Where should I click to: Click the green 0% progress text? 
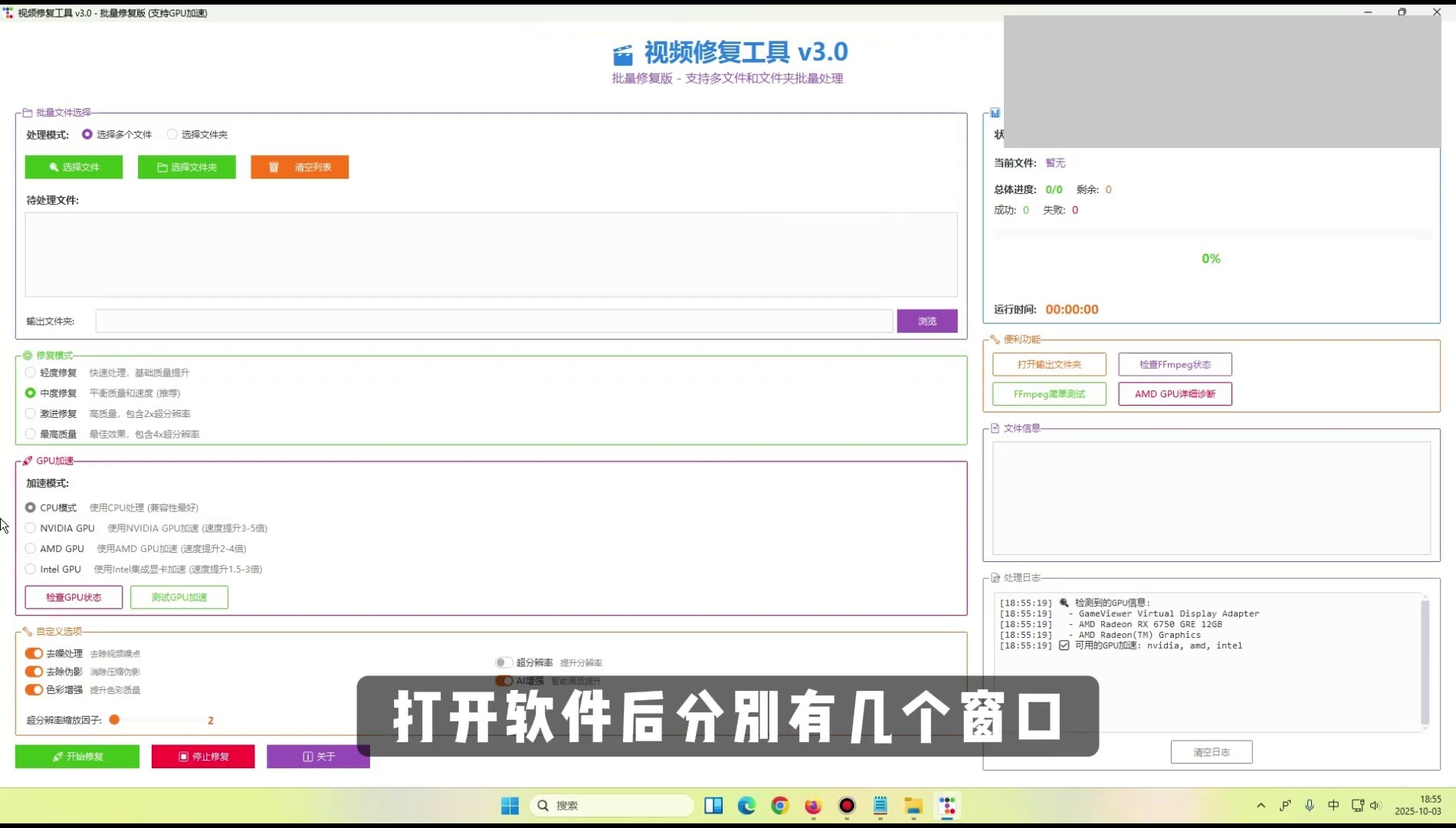(x=1212, y=259)
